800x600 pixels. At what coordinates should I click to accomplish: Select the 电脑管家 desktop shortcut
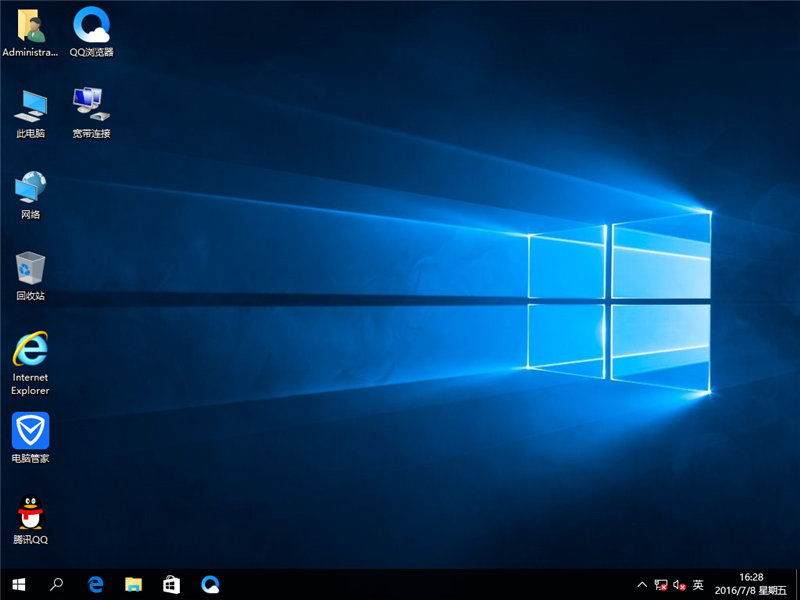pyautogui.click(x=31, y=438)
